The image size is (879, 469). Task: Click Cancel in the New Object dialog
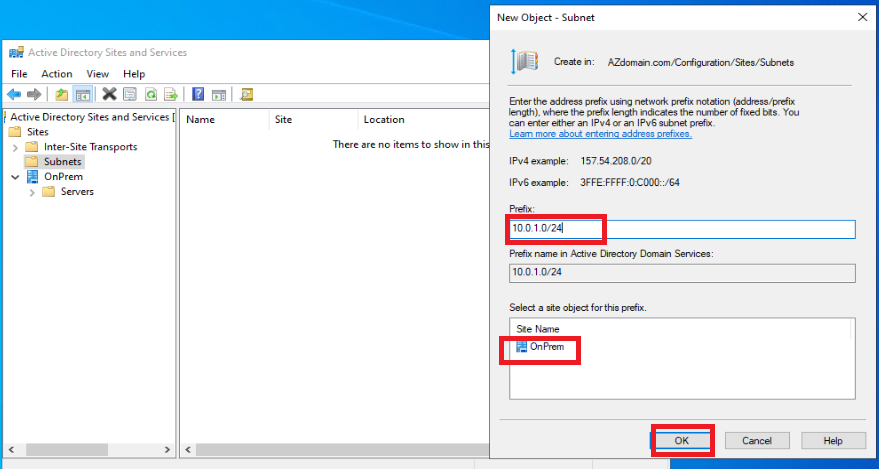coord(757,440)
